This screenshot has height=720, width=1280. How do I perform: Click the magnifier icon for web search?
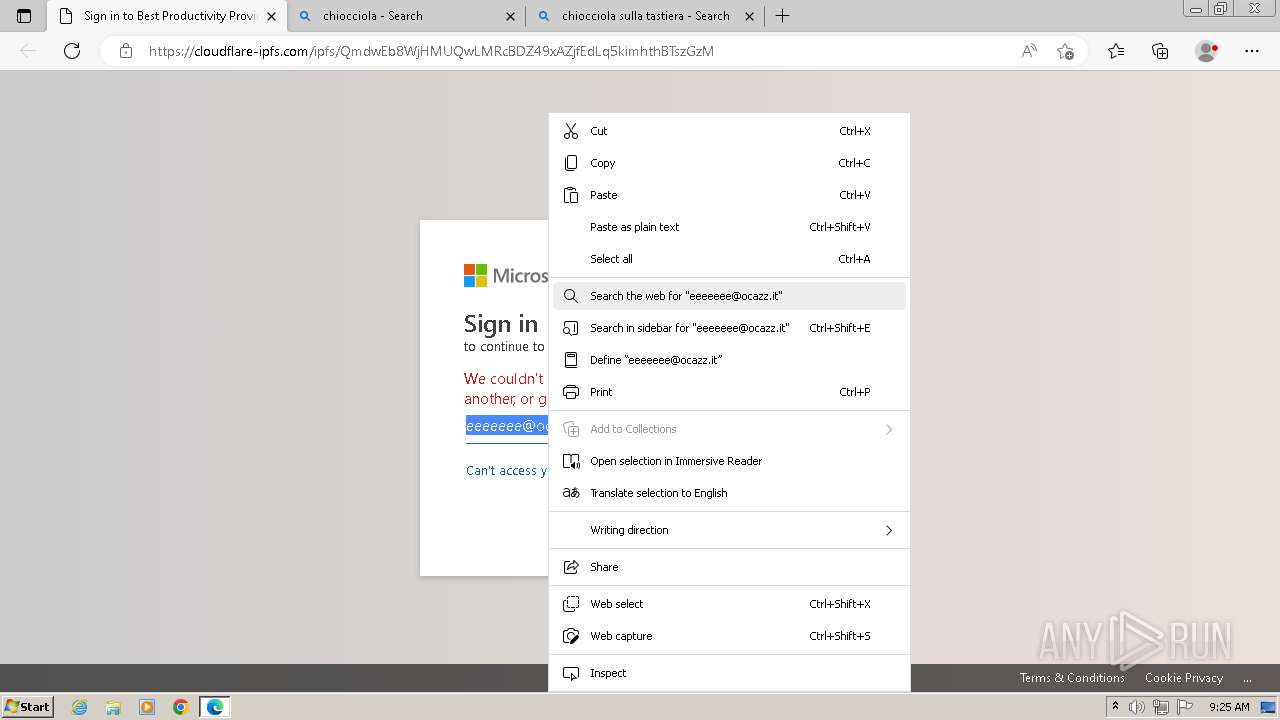click(x=571, y=296)
